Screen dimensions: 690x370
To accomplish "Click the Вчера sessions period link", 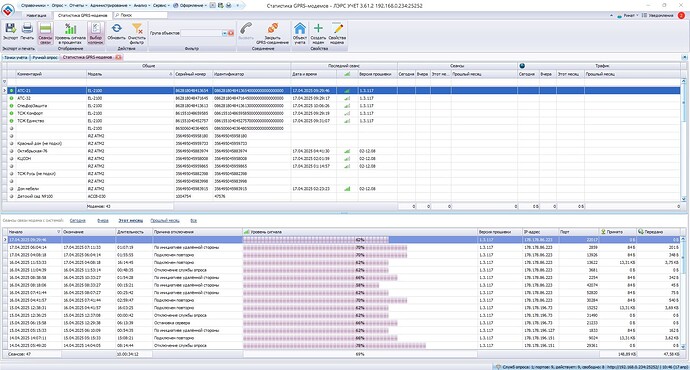I will 103,220.
